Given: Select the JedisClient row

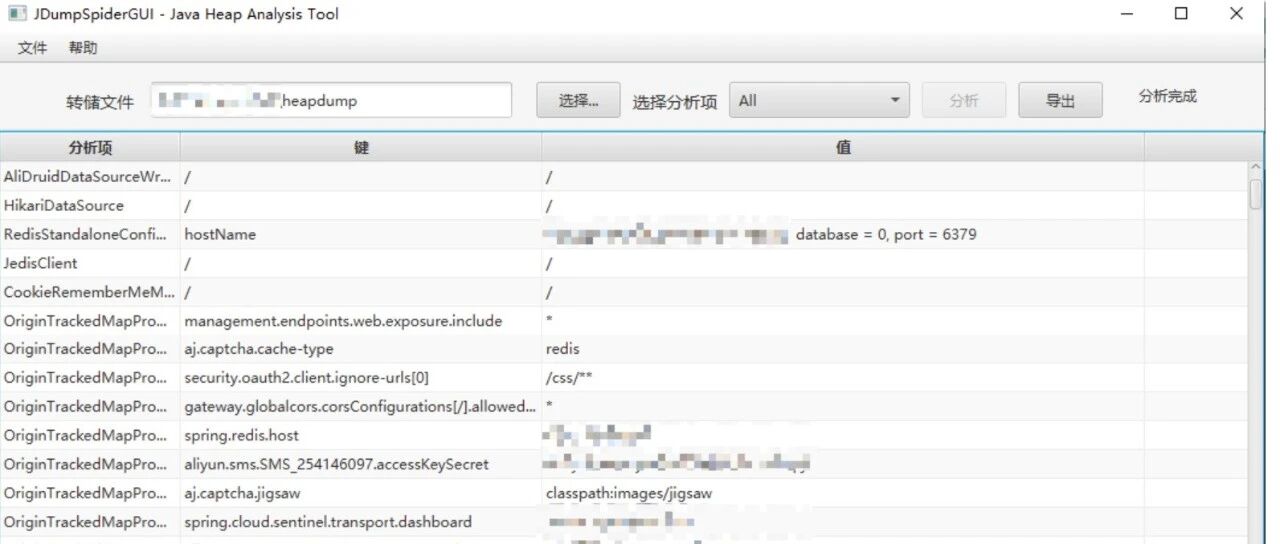Looking at the screenshot, I should (x=624, y=263).
